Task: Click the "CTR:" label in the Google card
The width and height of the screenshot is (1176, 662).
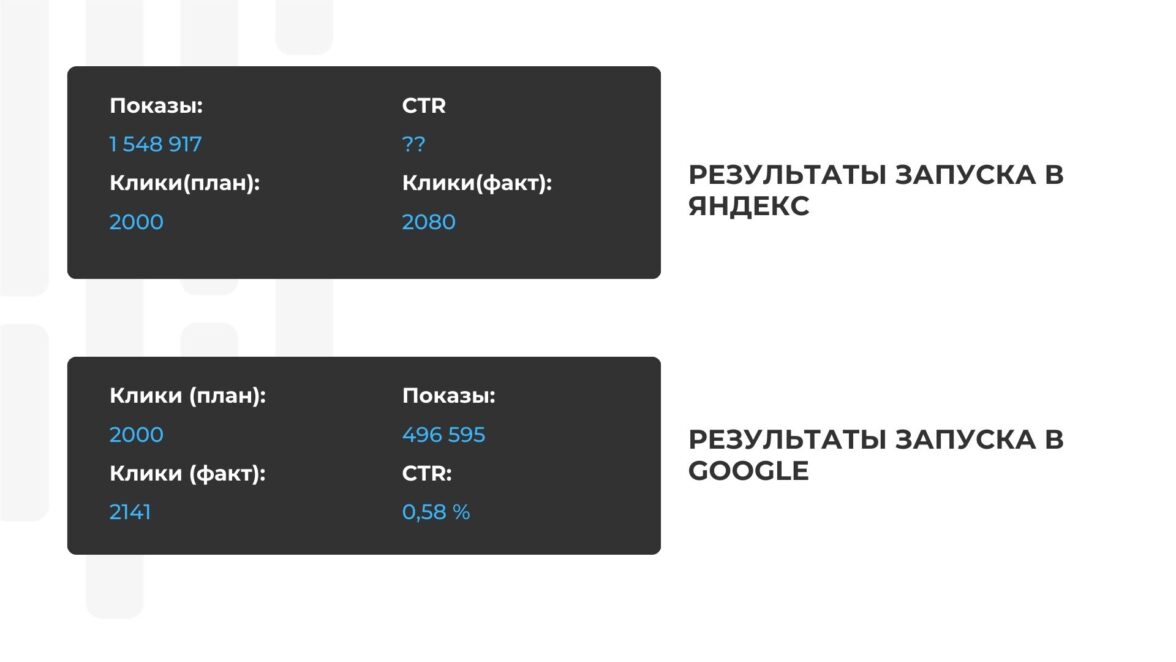Action: click(427, 474)
